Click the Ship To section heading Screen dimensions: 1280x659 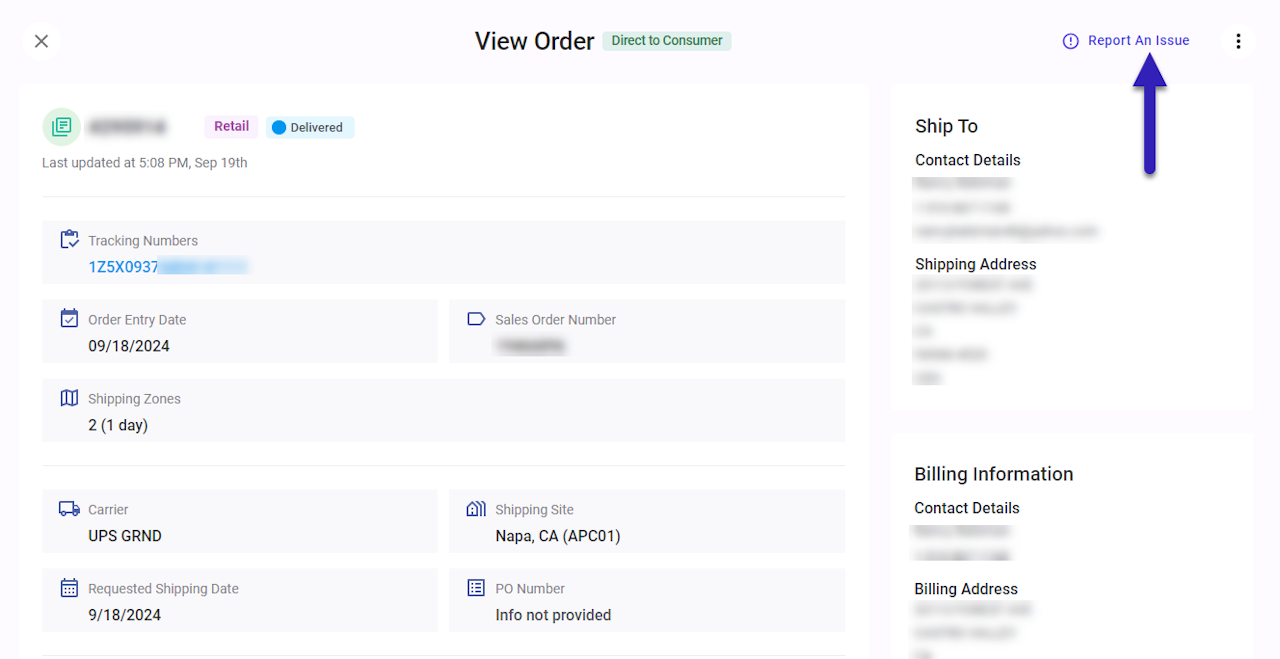tap(946, 126)
